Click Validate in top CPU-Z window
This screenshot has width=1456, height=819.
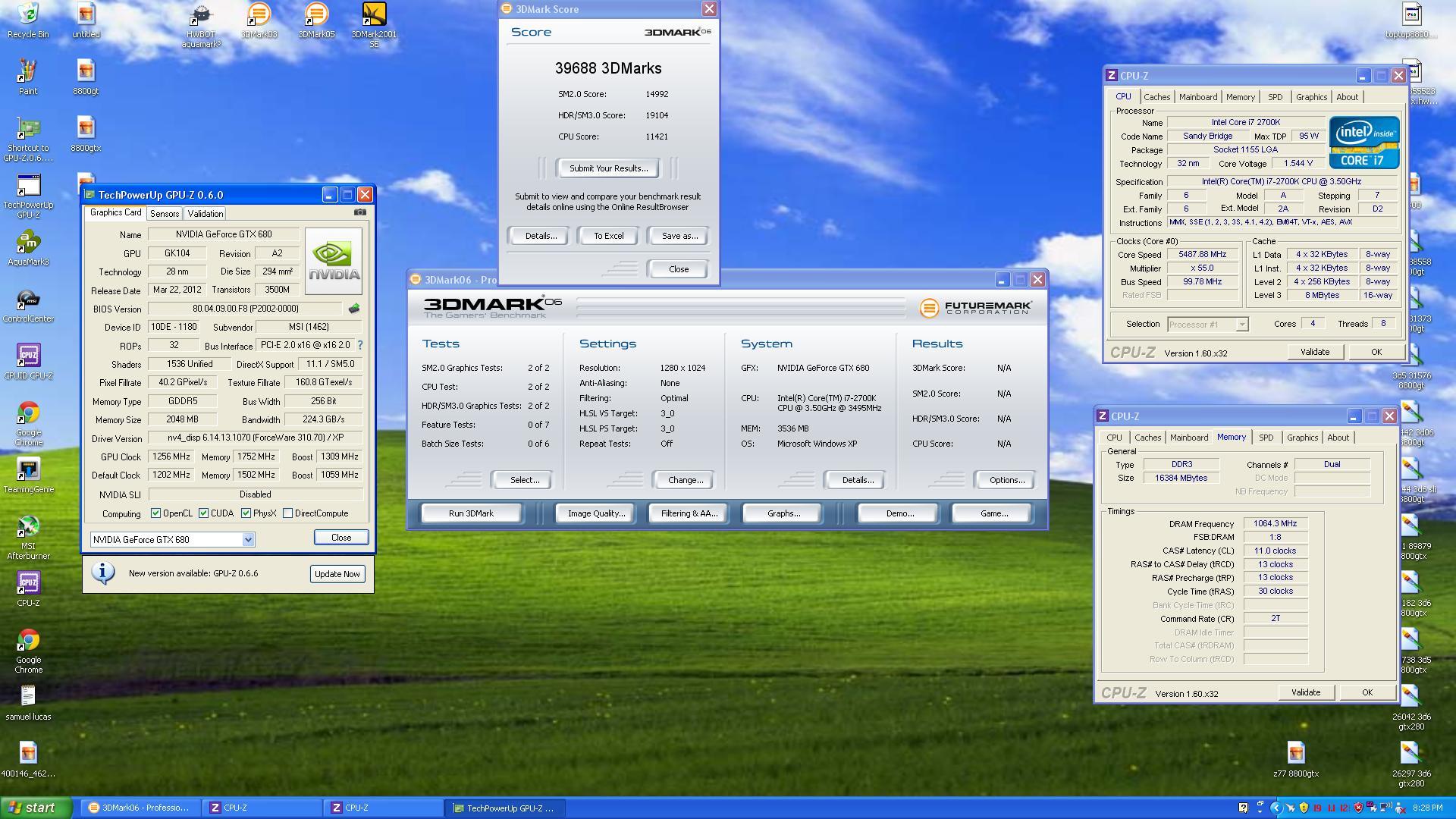pos(1314,352)
